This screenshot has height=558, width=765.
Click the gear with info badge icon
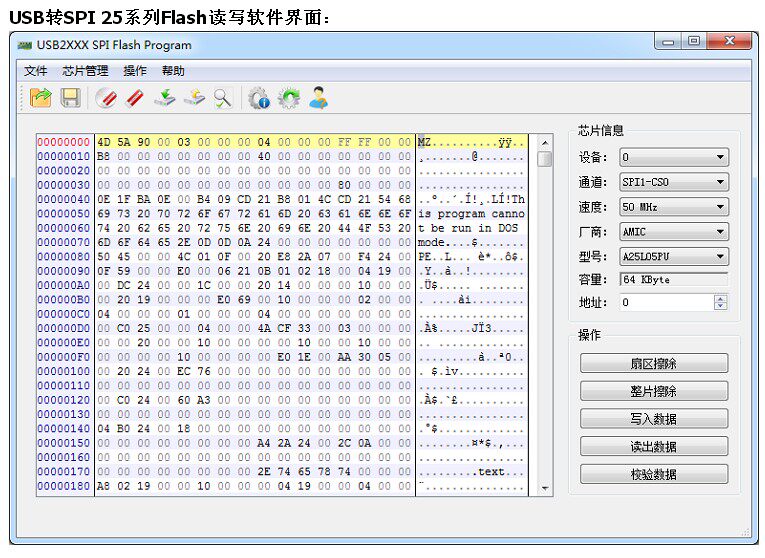[x=259, y=98]
